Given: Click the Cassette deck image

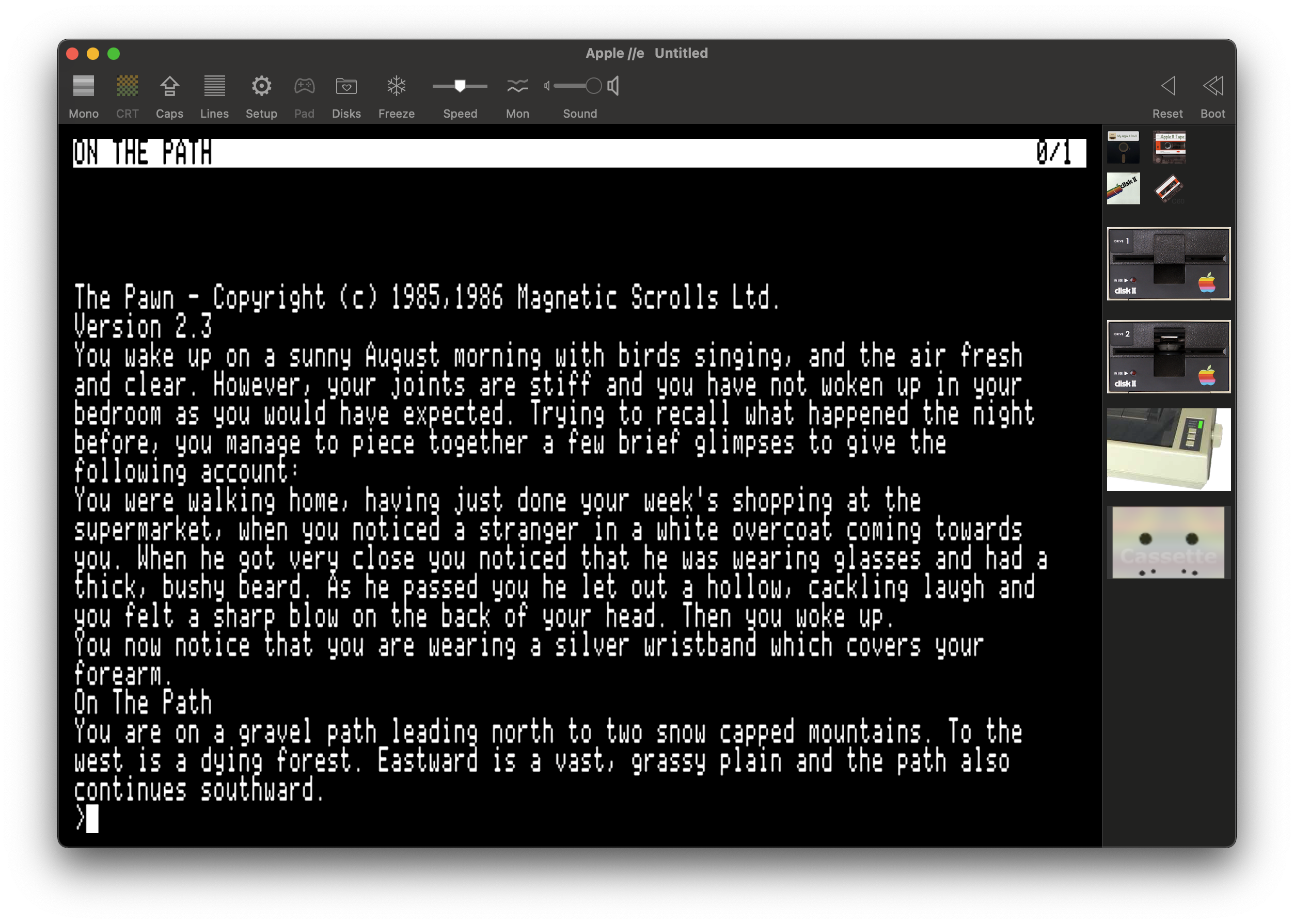Looking at the screenshot, I should 1169,543.
